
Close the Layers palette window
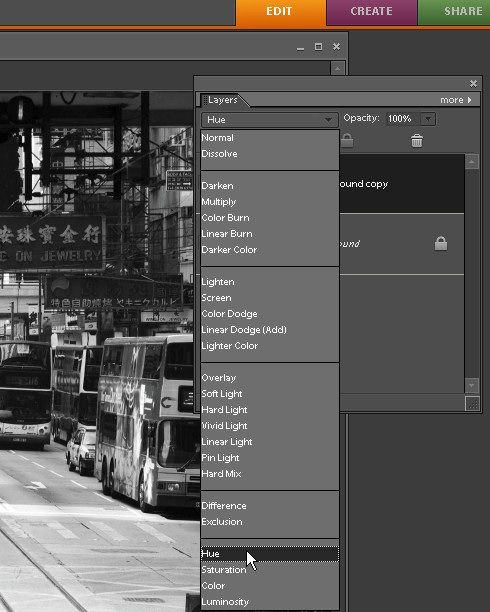coord(473,84)
